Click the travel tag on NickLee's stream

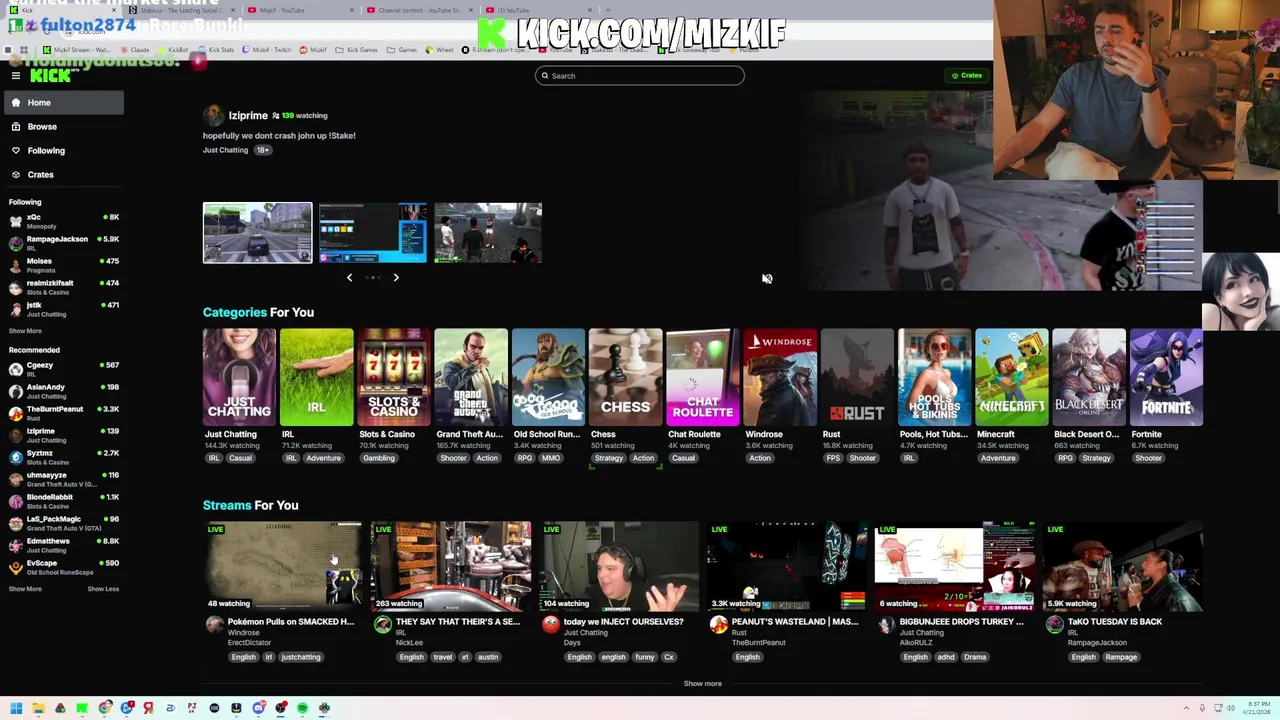coord(442,657)
